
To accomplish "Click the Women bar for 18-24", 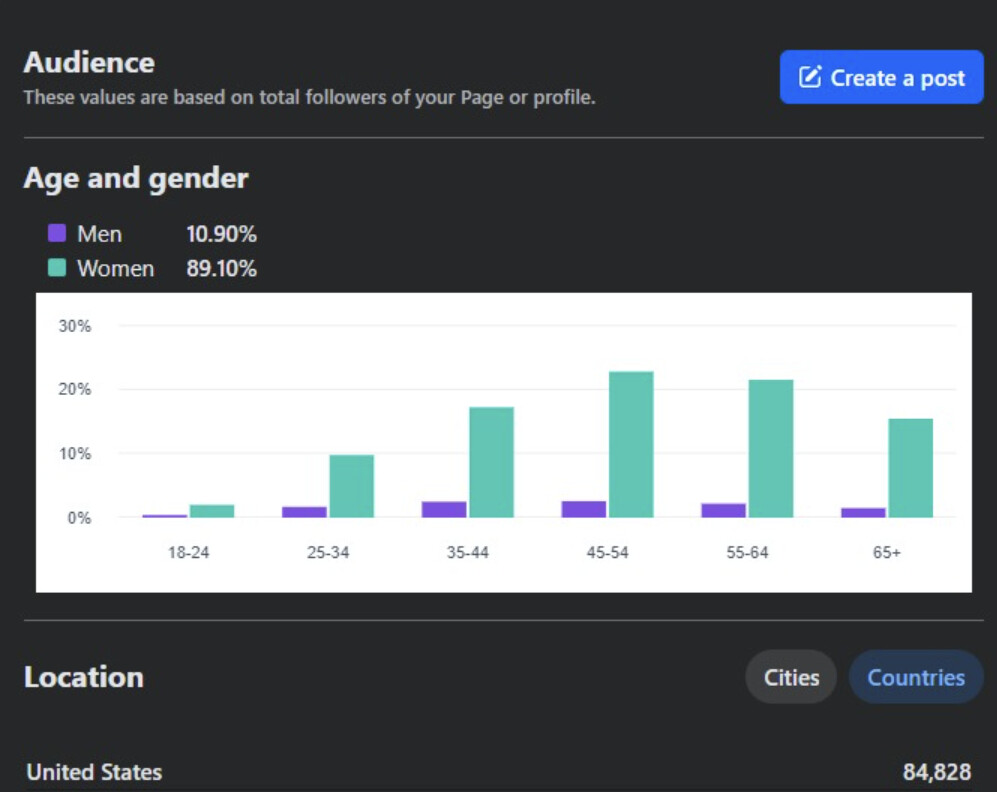I will click(x=212, y=511).
